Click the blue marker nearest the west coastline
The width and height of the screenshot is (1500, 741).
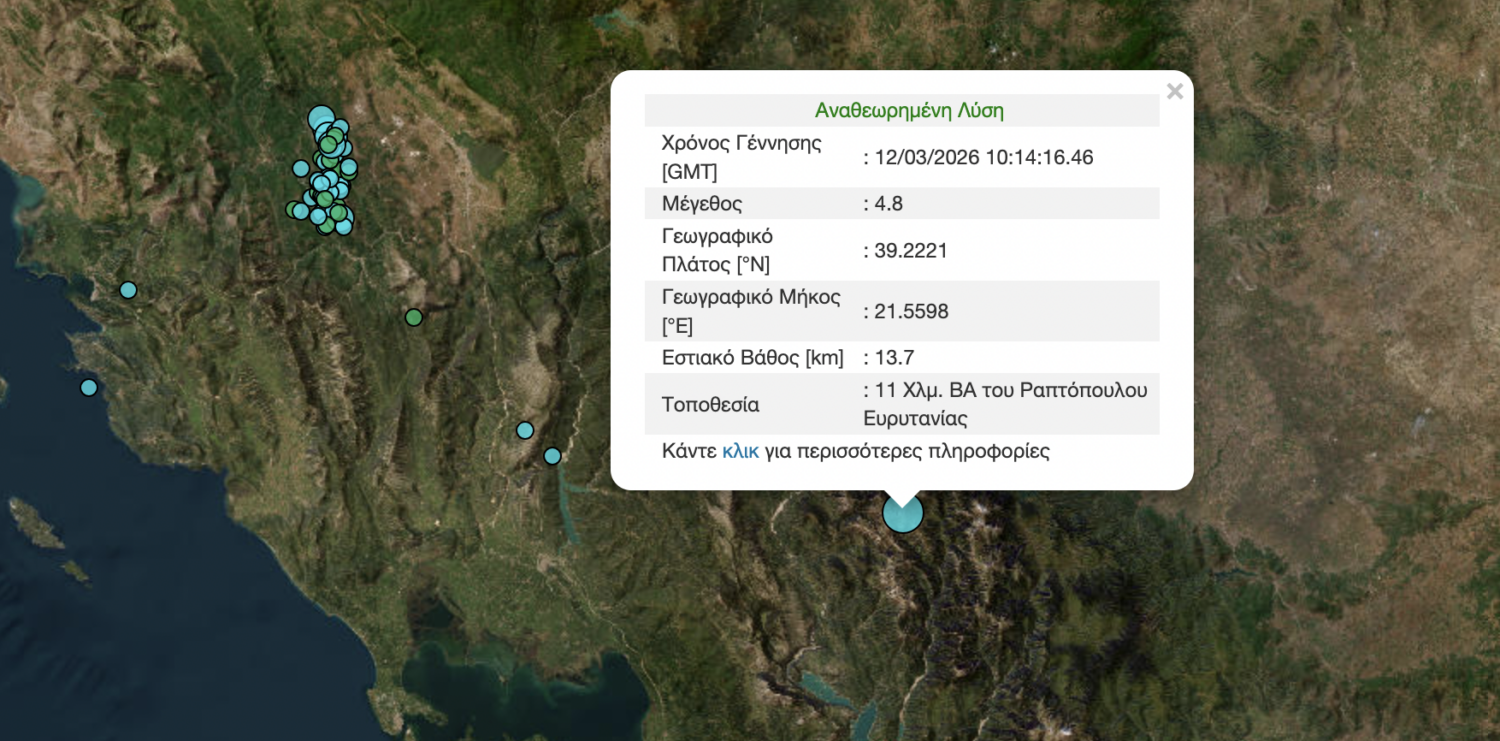[x=128, y=290]
